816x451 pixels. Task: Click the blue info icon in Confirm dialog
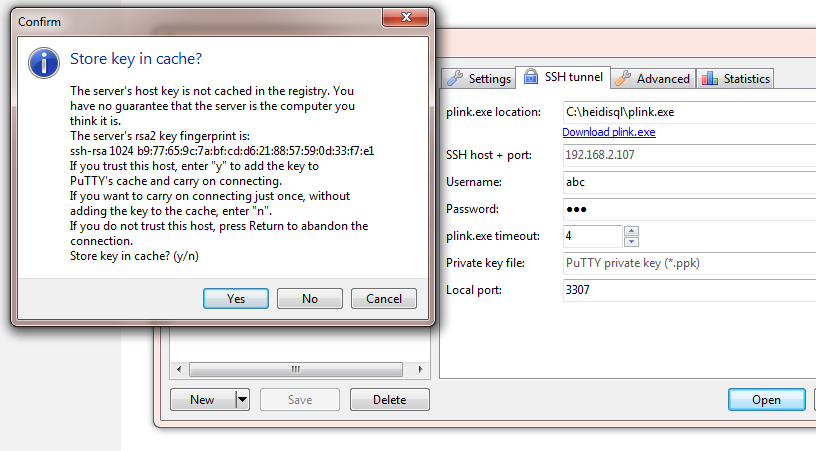click(x=44, y=63)
